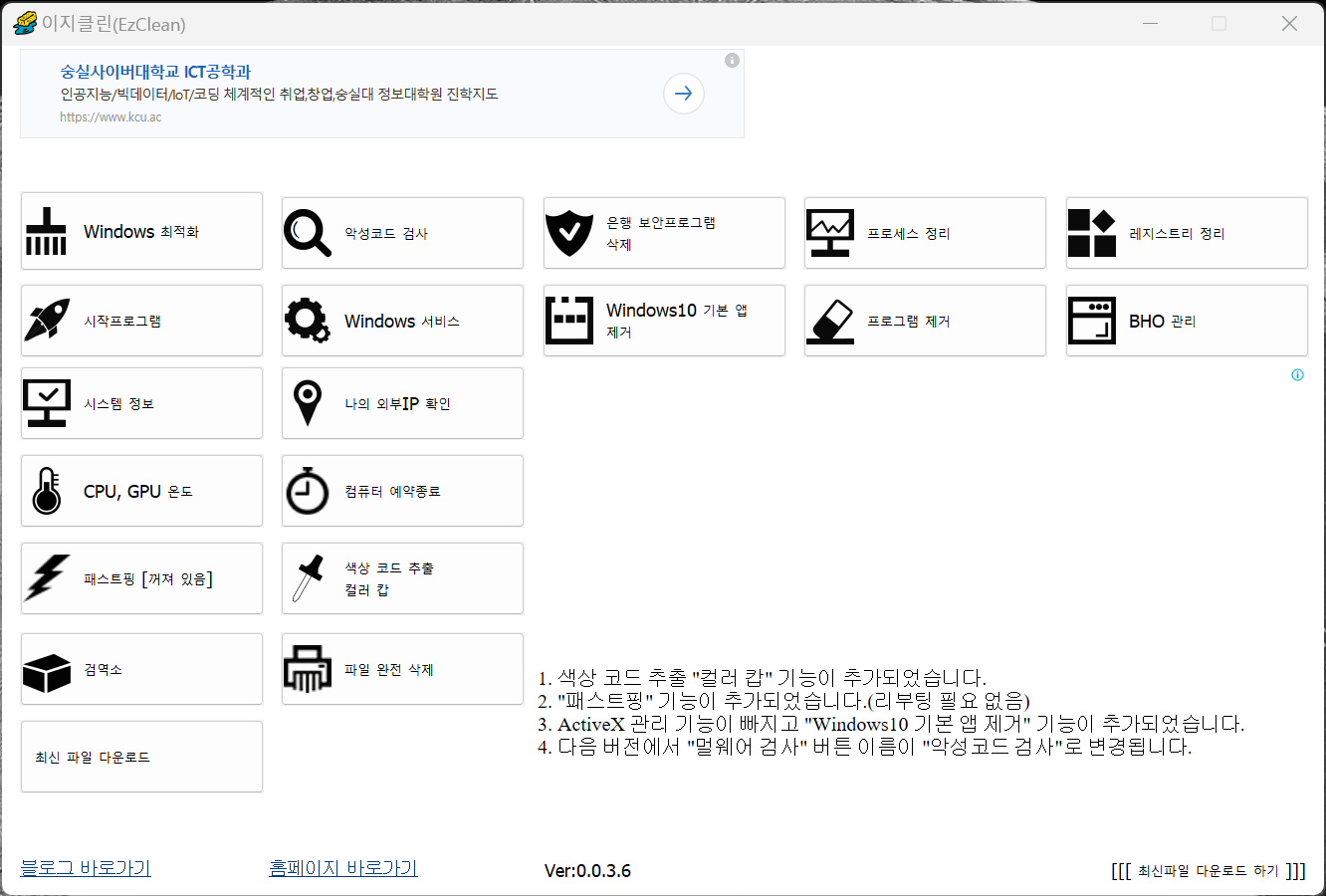The image size is (1326, 896).
Task: Click release note 1 about 컬러 캅 기능
Action: (x=762, y=679)
